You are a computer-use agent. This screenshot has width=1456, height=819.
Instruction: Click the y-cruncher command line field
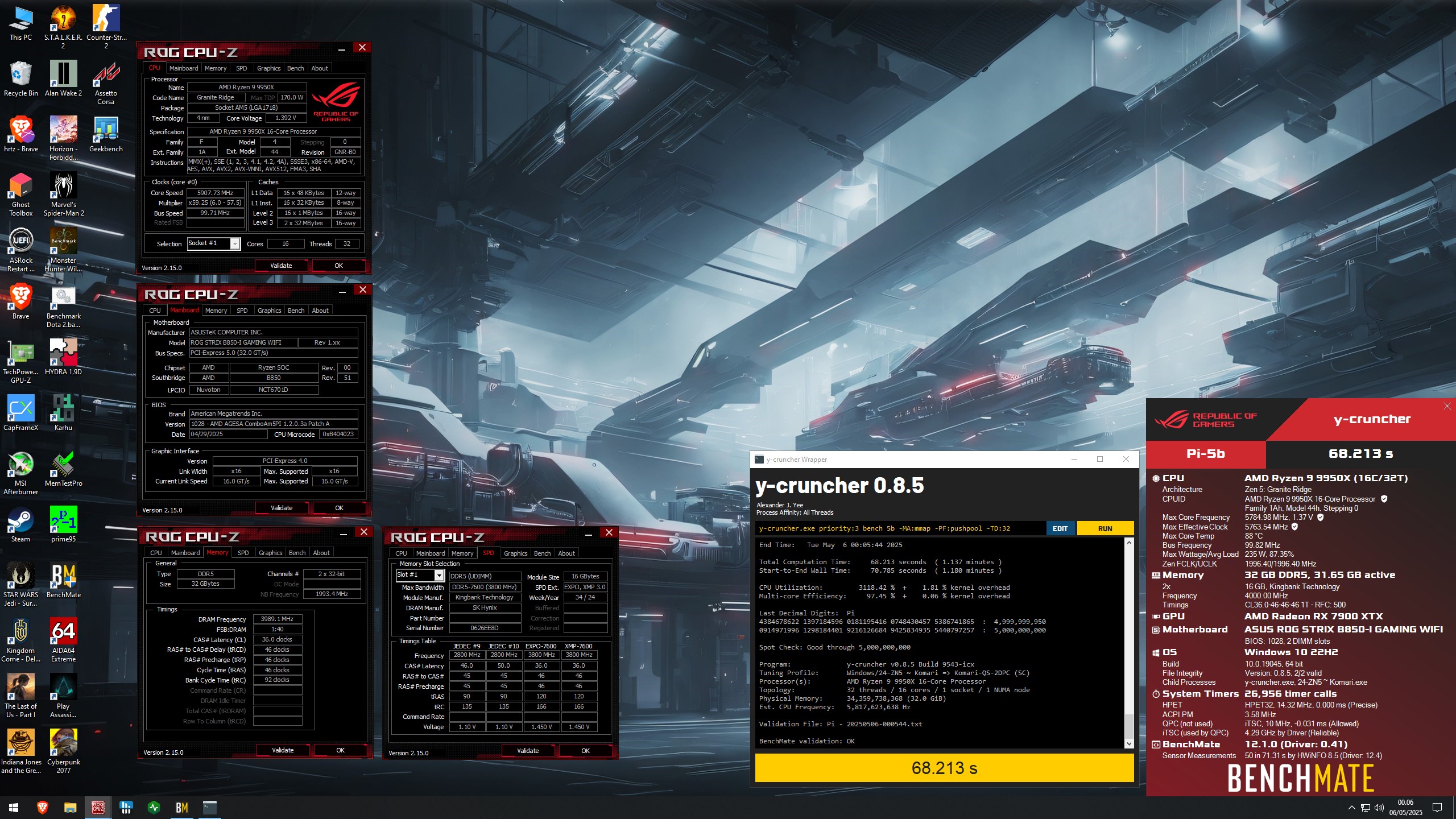[901, 528]
